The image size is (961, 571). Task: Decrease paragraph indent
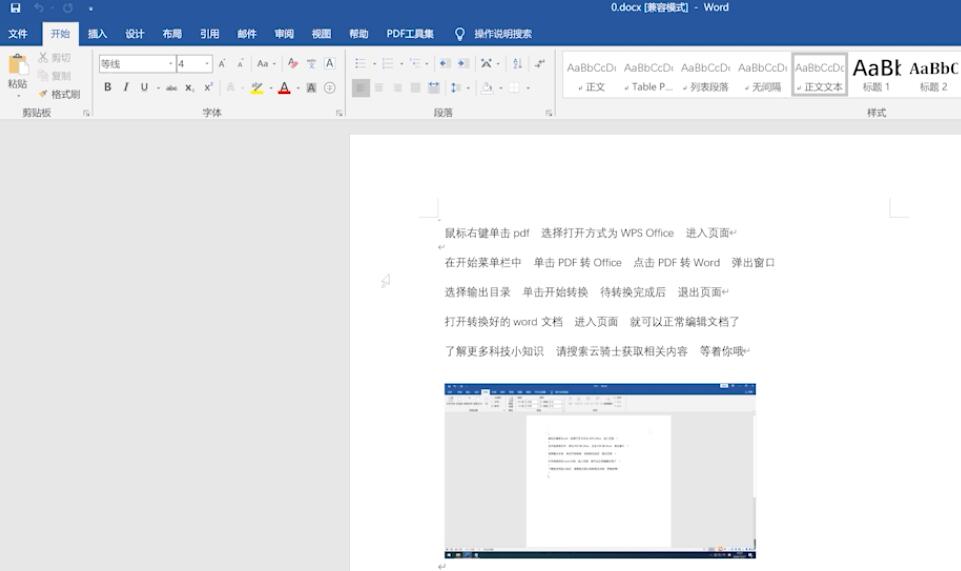[445, 64]
